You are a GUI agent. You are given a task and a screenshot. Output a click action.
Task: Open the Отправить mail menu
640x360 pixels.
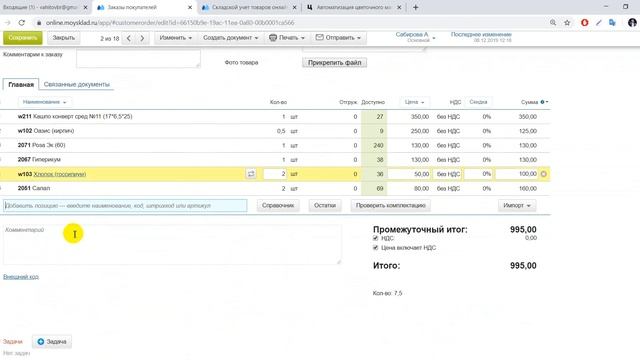click(338, 38)
